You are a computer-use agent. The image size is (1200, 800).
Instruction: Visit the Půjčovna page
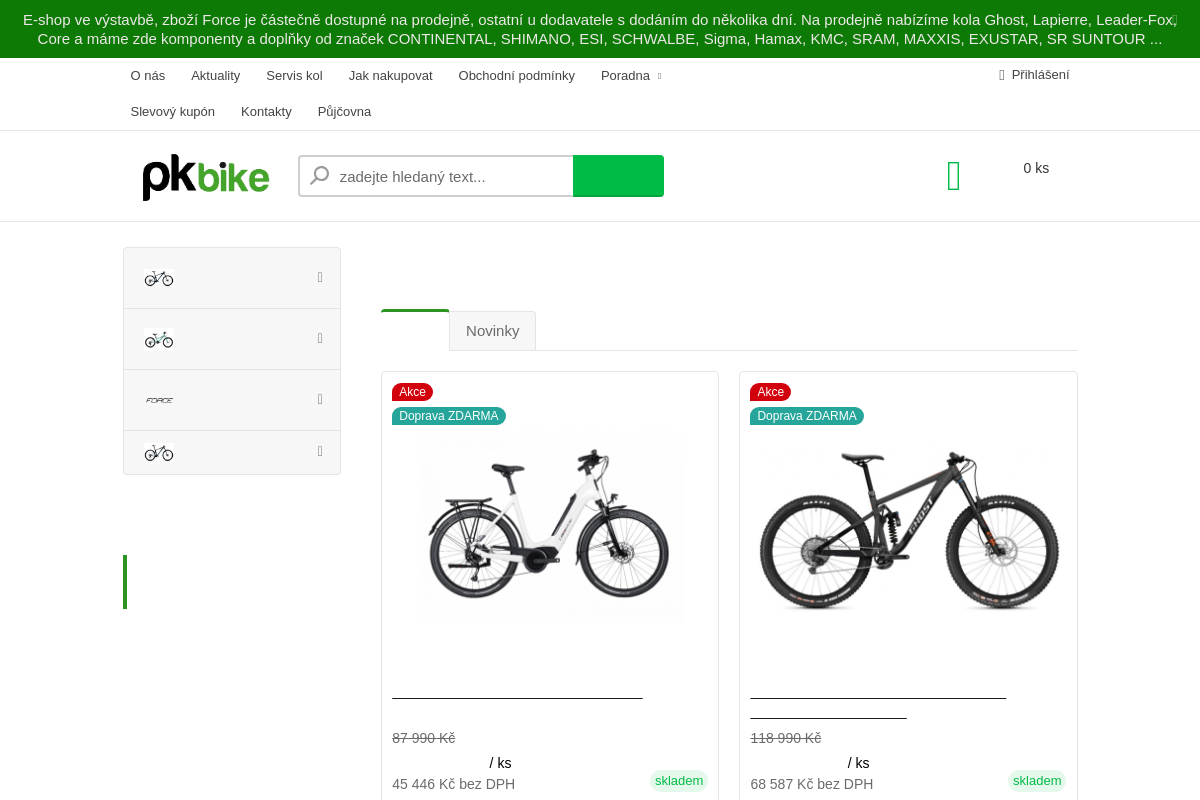tap(344, 111)
